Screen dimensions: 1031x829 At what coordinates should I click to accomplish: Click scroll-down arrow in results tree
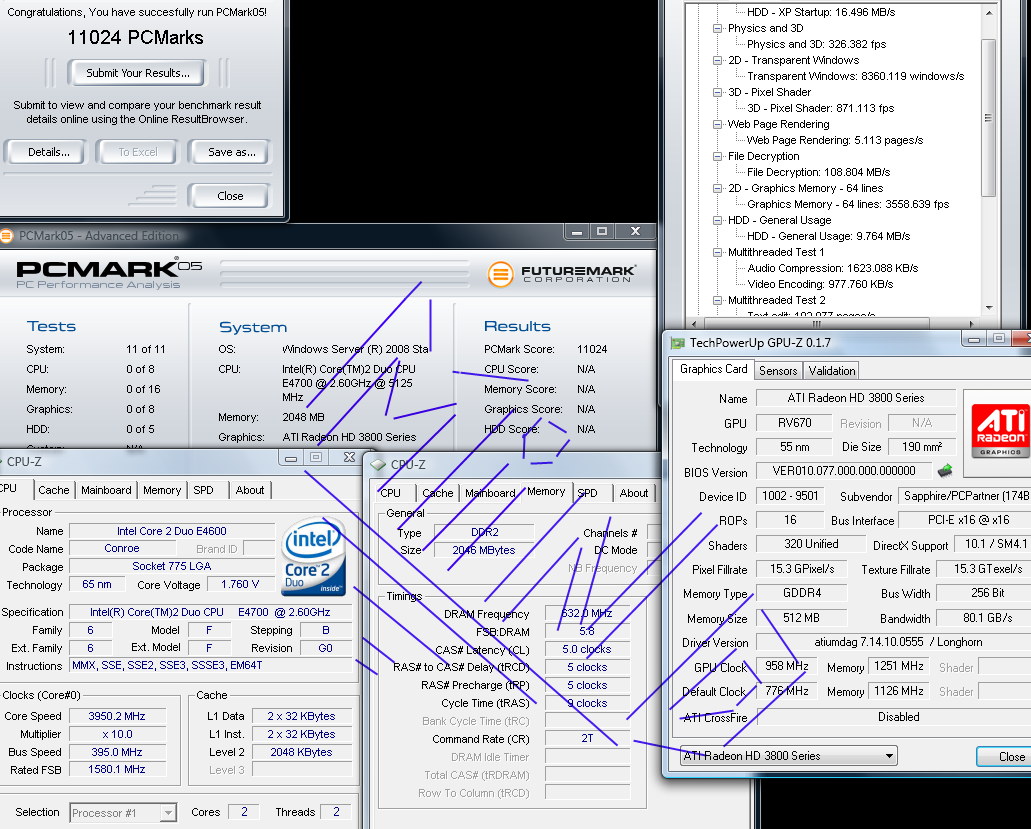click(989, 308)
